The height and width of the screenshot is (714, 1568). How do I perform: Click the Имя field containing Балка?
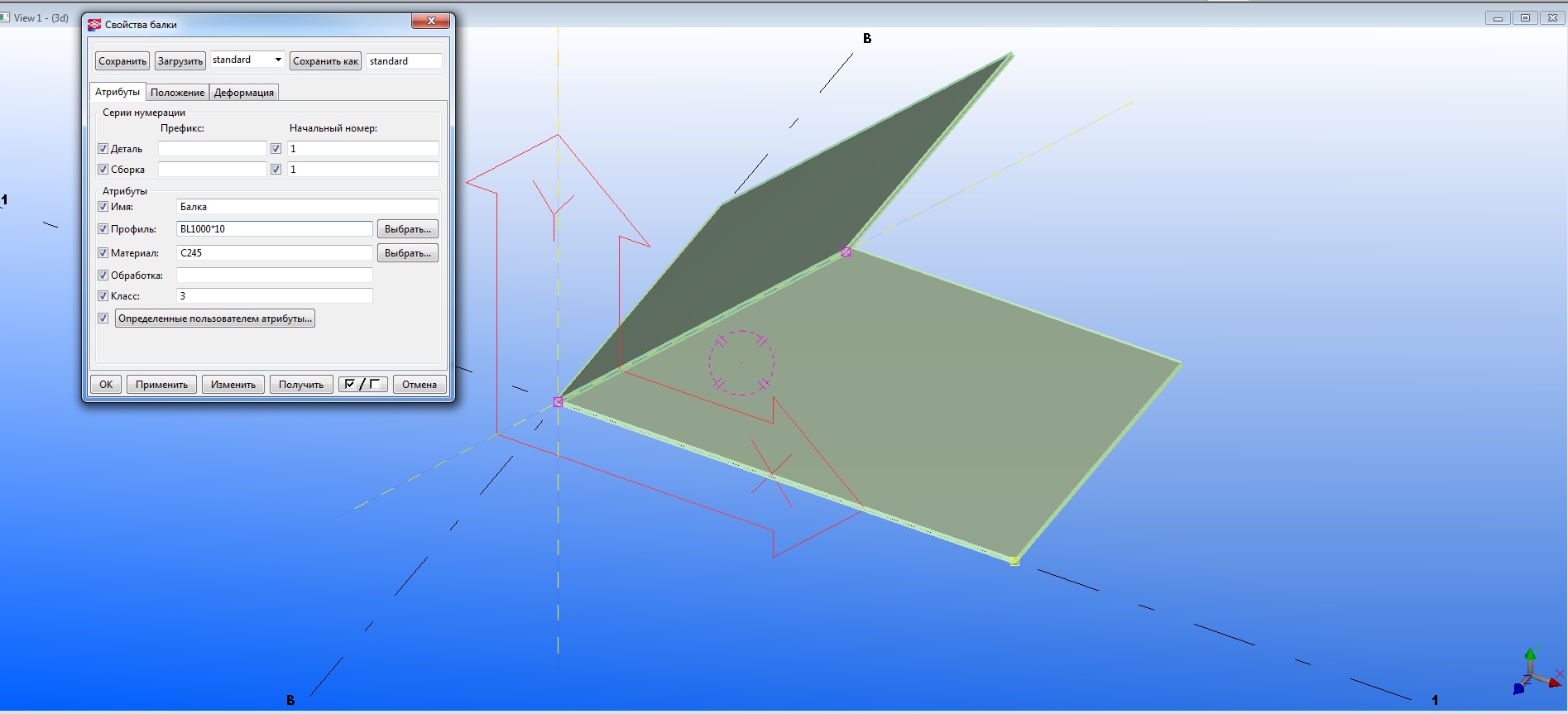click(x=307, y=207)
